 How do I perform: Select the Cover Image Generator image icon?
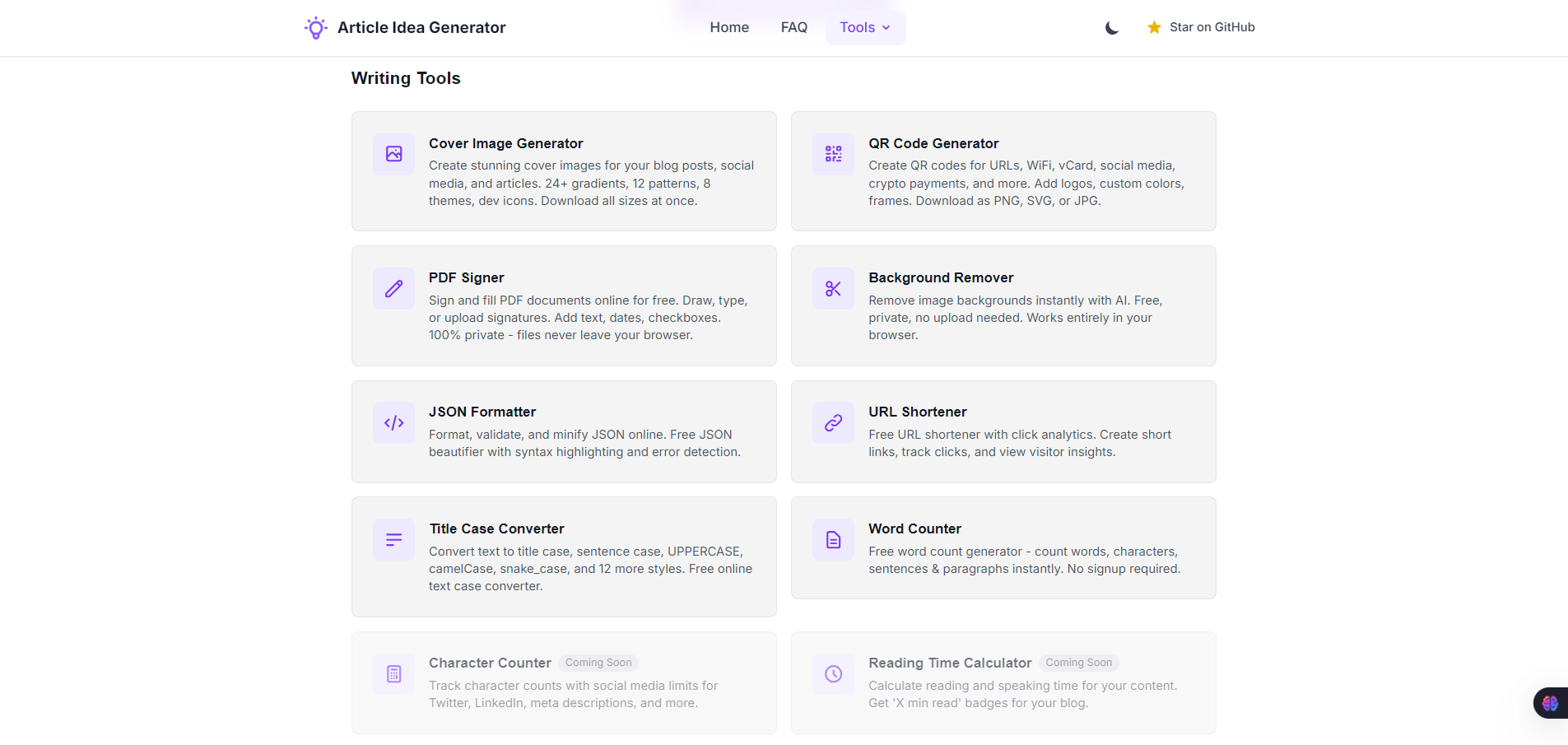point(393,154)
